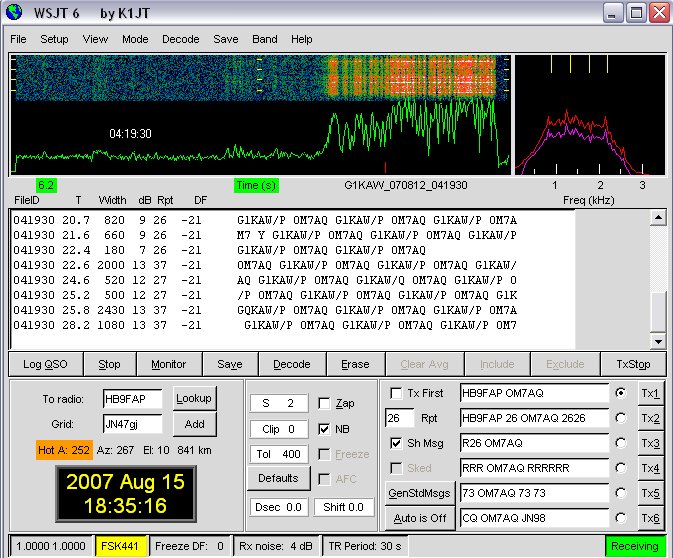Click the To radio callsign field
Viewport: 673px width, 558px height.
point(132,398)
